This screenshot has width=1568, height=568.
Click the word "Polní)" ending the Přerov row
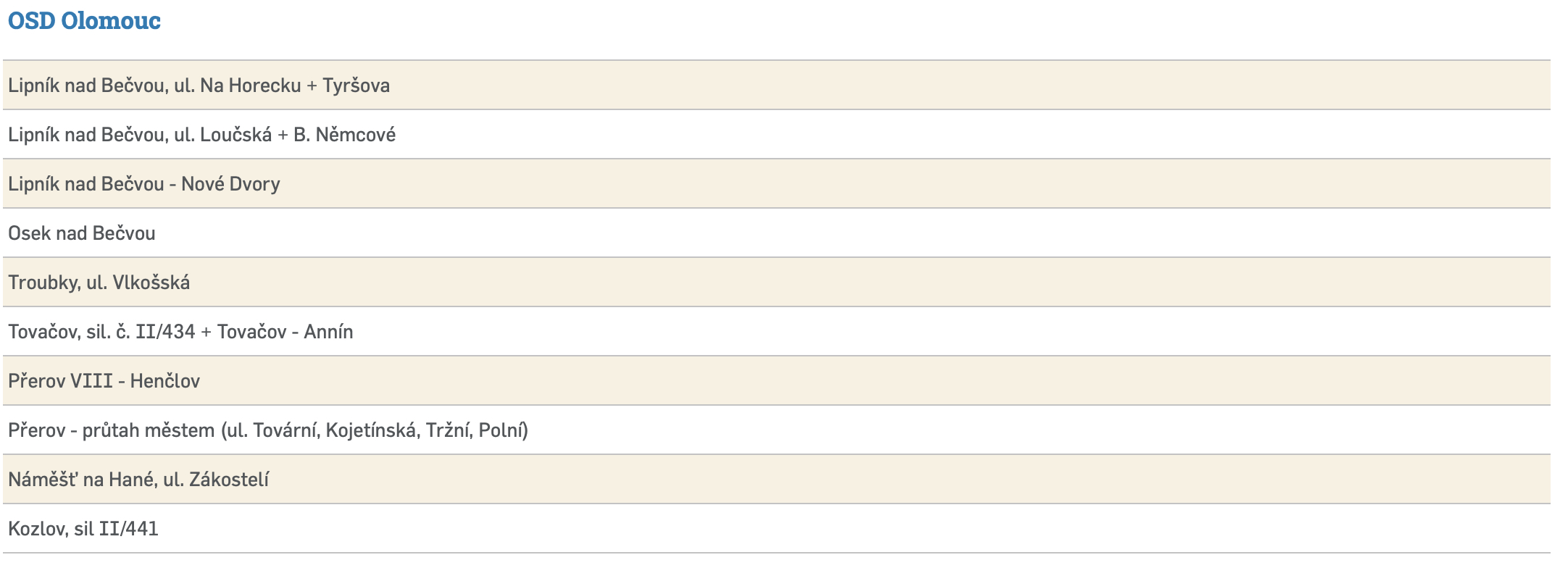[504, 430]
